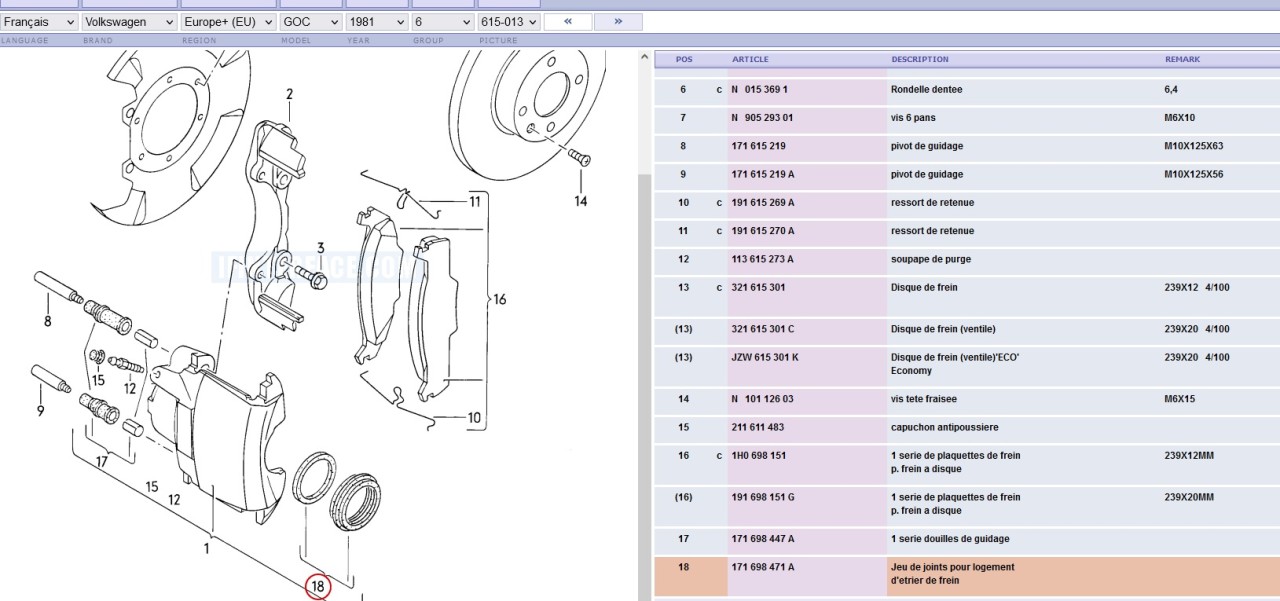1280x601 pixels.
Task: Click the DESCRIPTION column header
Action: [x=920, y=59]
